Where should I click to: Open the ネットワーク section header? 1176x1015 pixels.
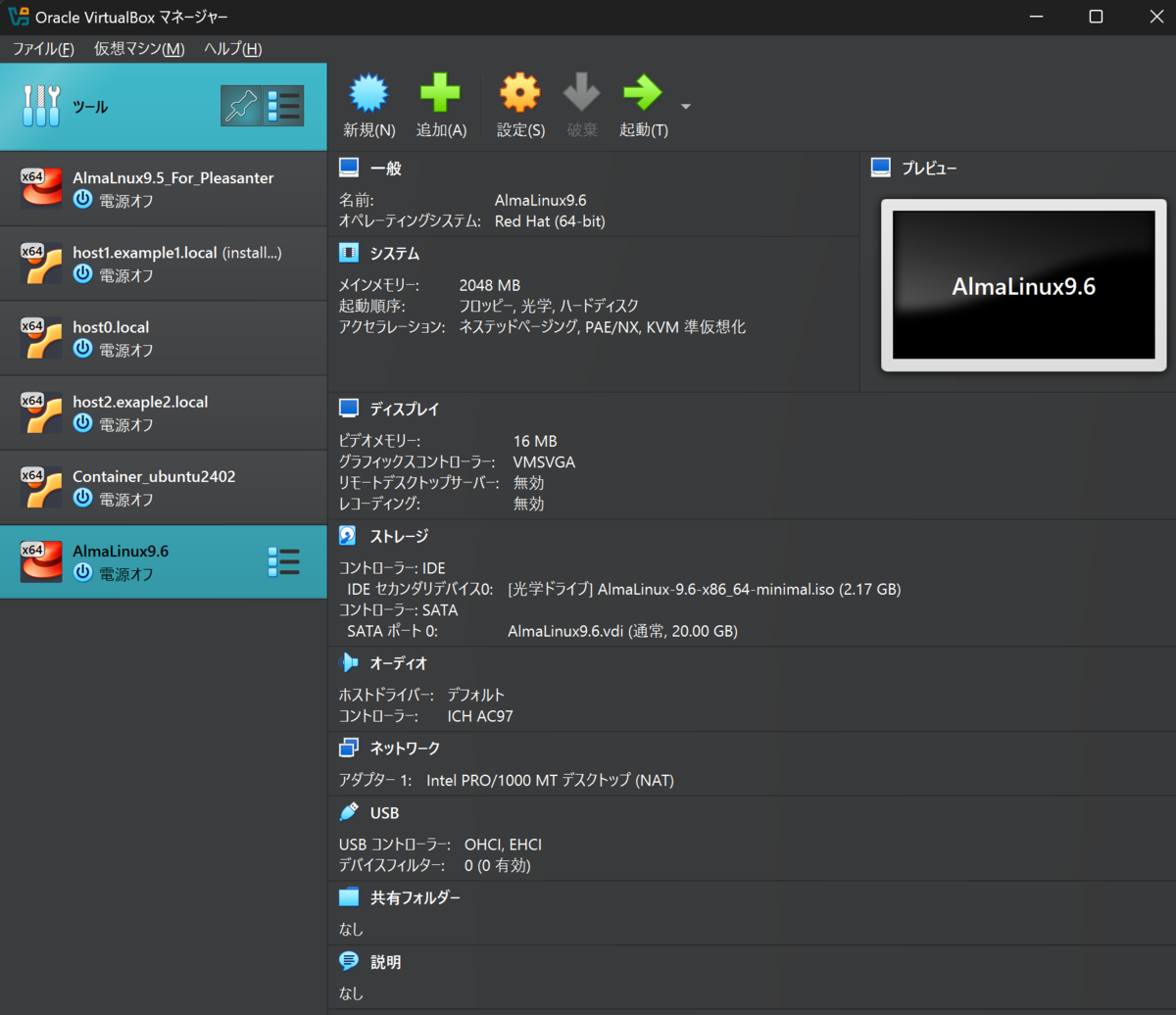point(405,749)
